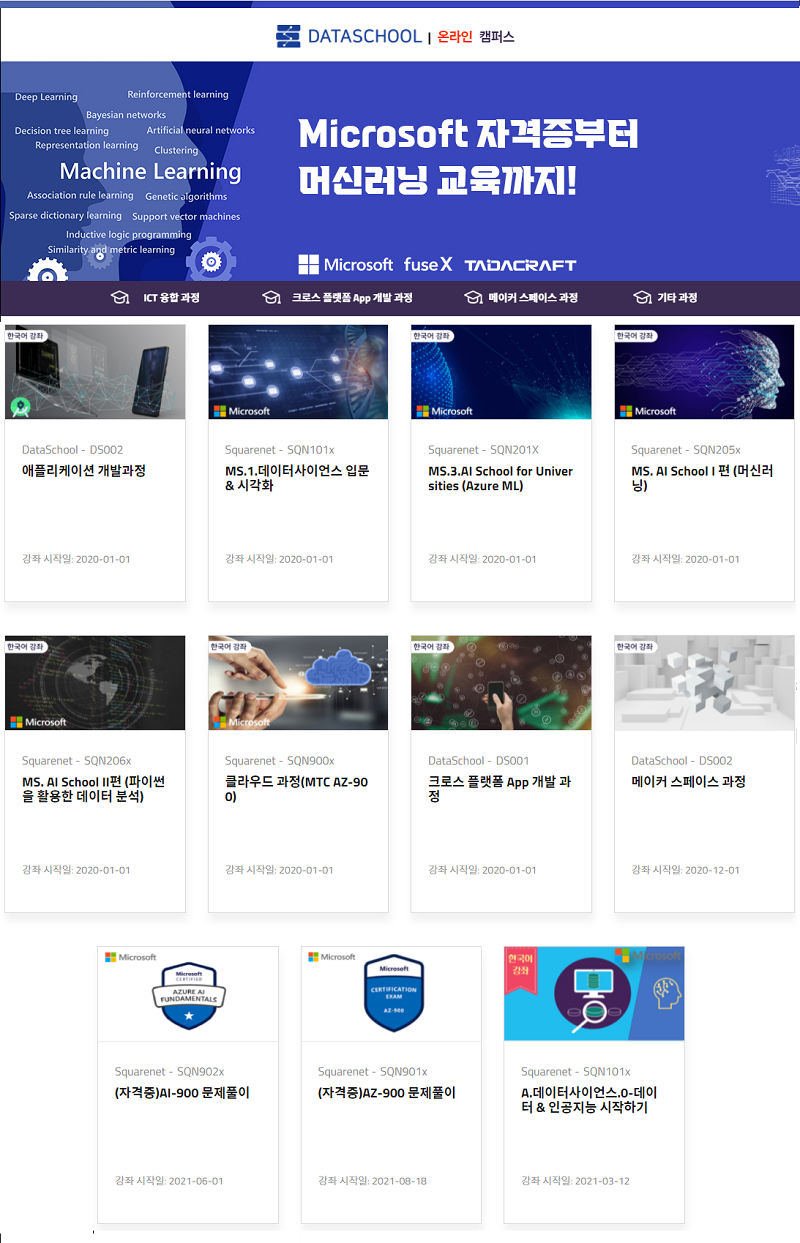Open 크로스 플랫폼 App 개발 과정 menu
Image resolution: width=800 pixels, height=1243 pixels.
(352, 297)
